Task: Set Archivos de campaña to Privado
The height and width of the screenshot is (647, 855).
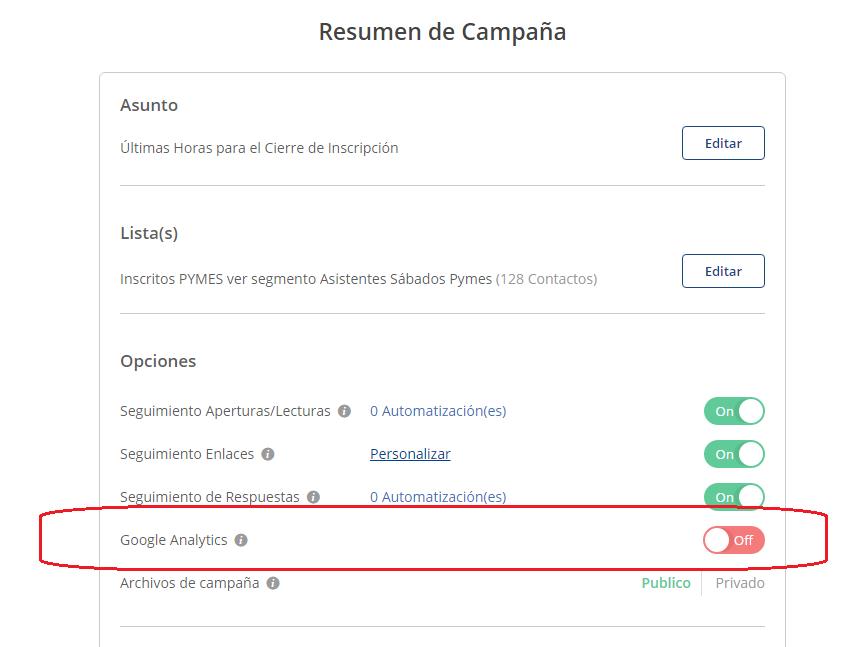Action: coord(739,583)
